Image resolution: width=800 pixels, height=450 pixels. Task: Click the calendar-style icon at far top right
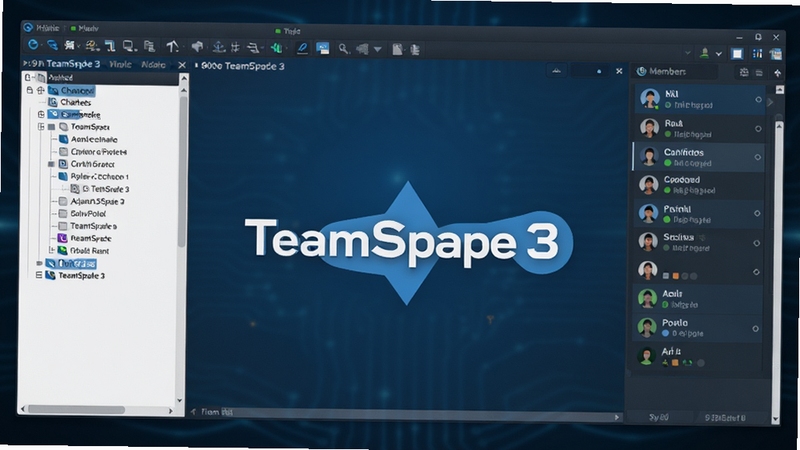(x=776, y=54)
